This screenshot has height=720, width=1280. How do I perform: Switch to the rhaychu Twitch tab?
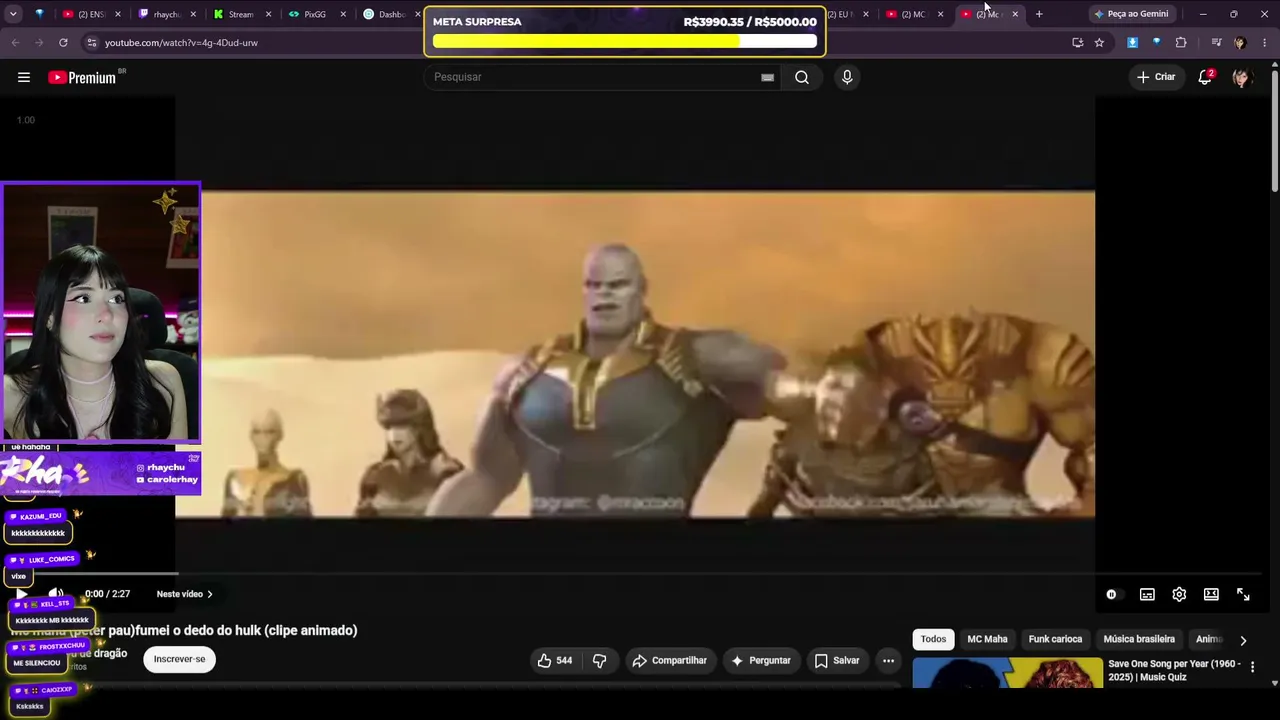coord(166,14)
